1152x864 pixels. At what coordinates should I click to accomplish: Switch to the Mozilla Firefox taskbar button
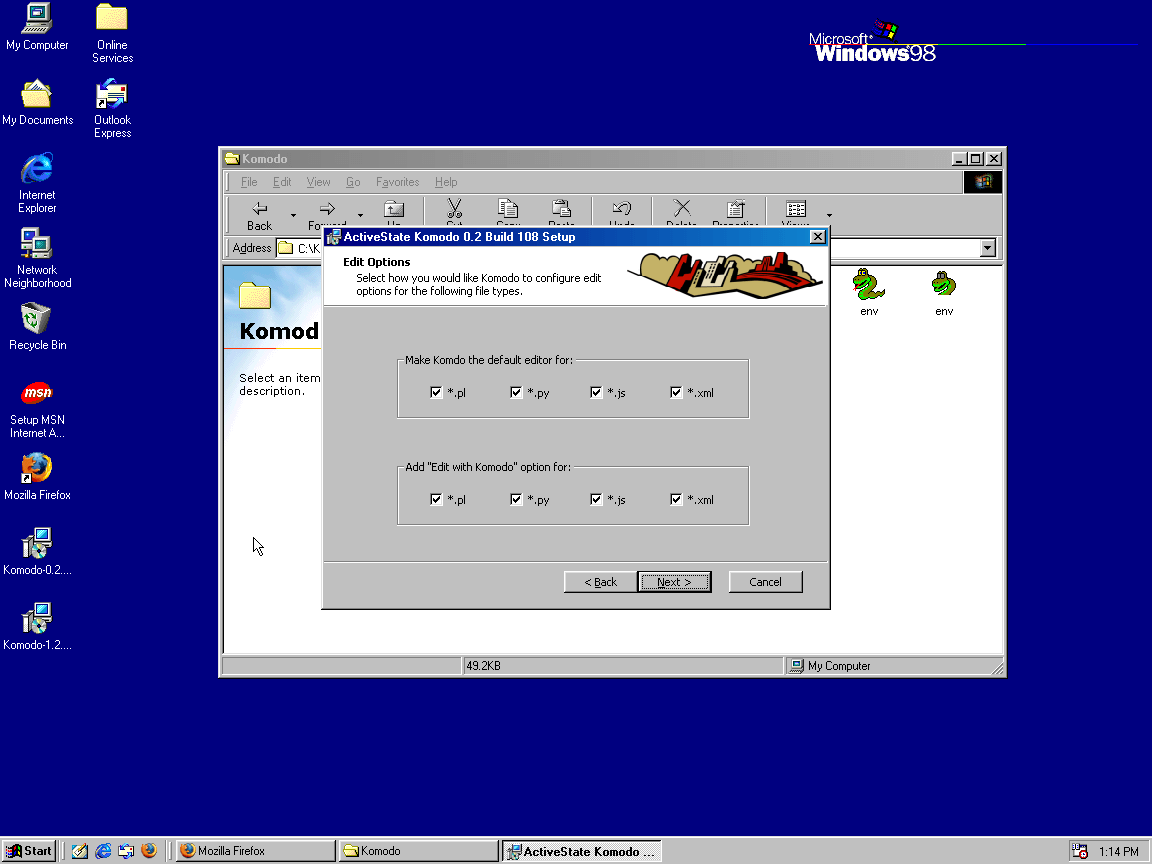(x=256, y=851)
